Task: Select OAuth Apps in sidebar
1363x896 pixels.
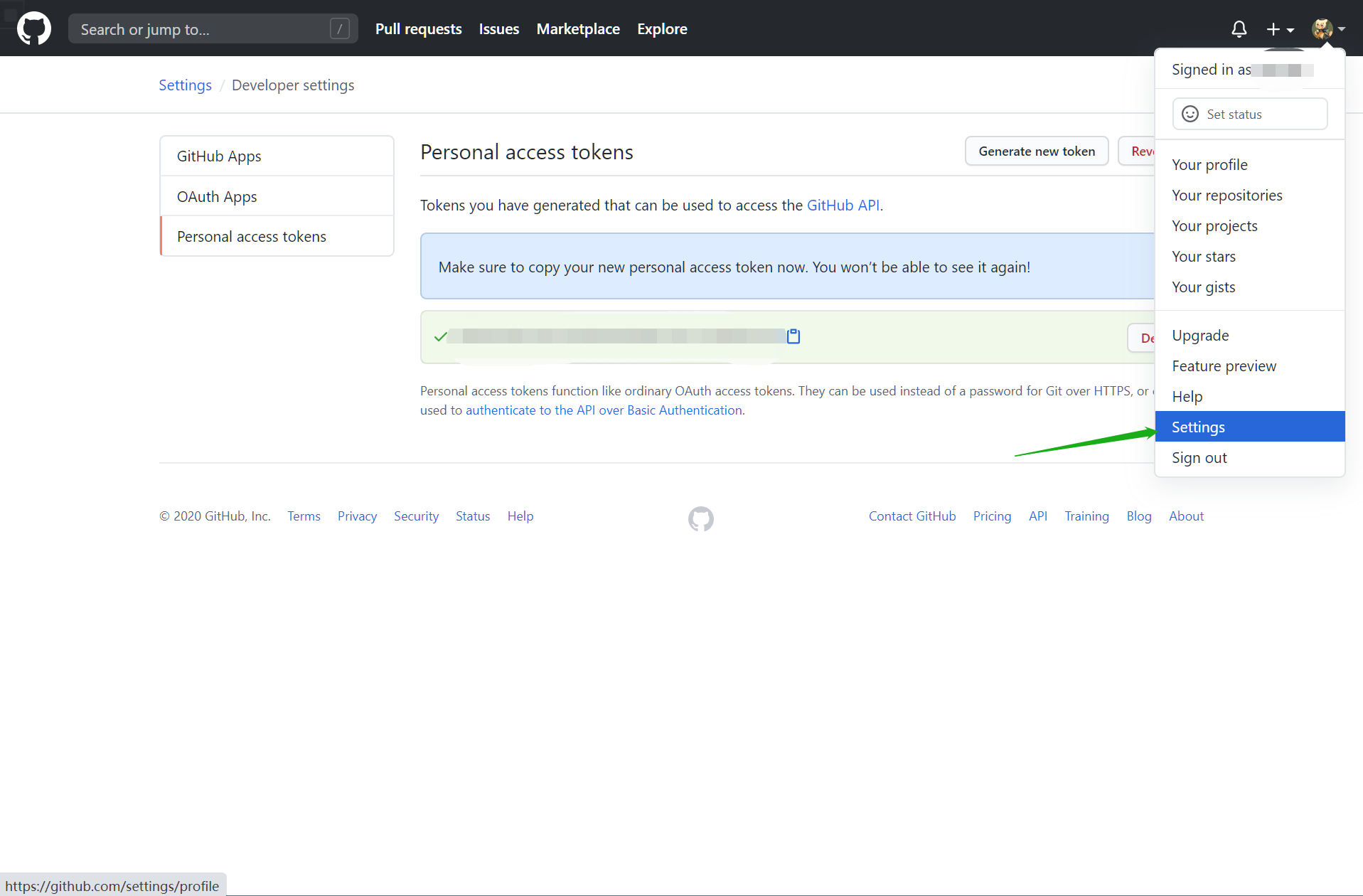Action: point(277,196)
